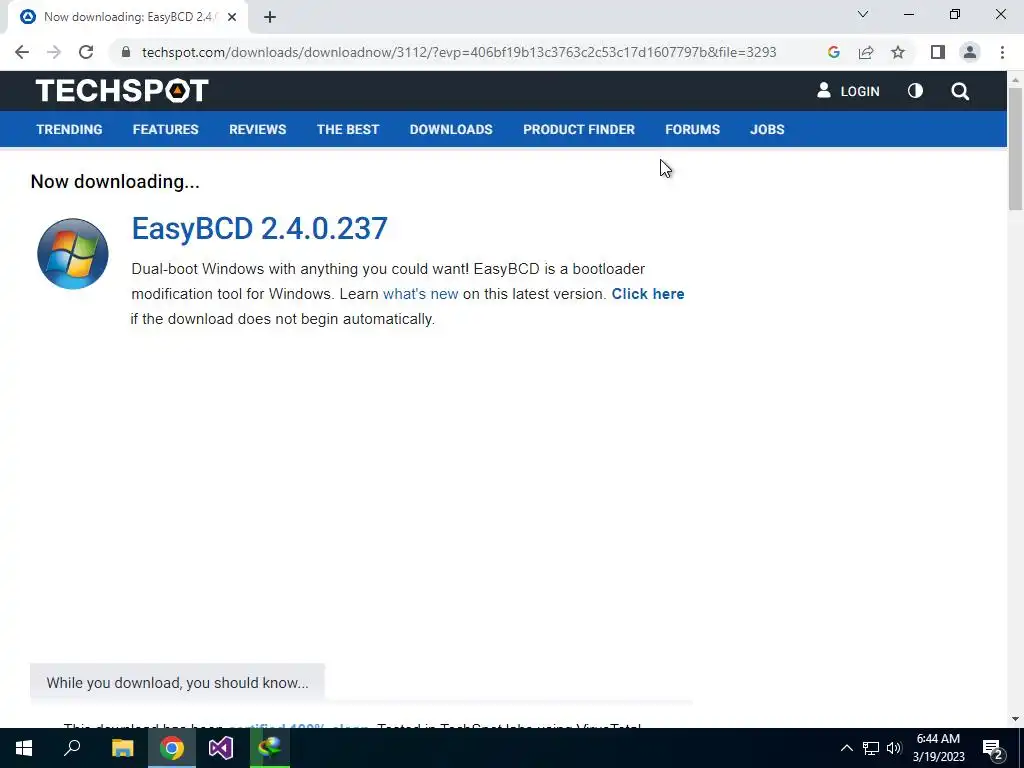
Task: Bookmark this page with star icon
Action: 898,52
